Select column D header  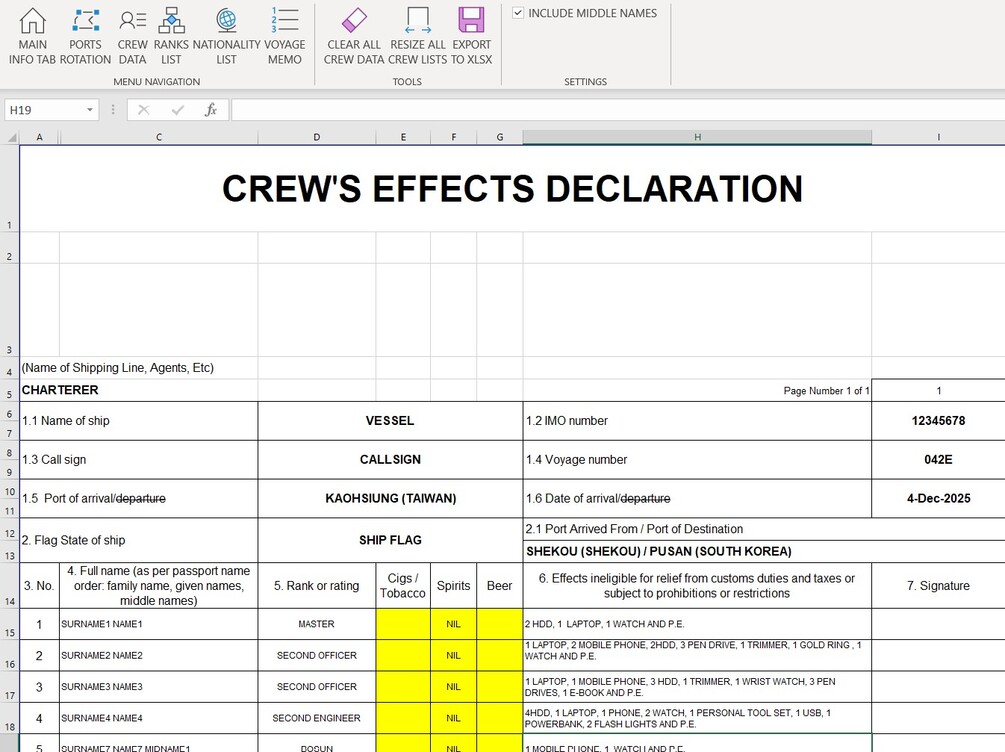click(x=317, y=137)
